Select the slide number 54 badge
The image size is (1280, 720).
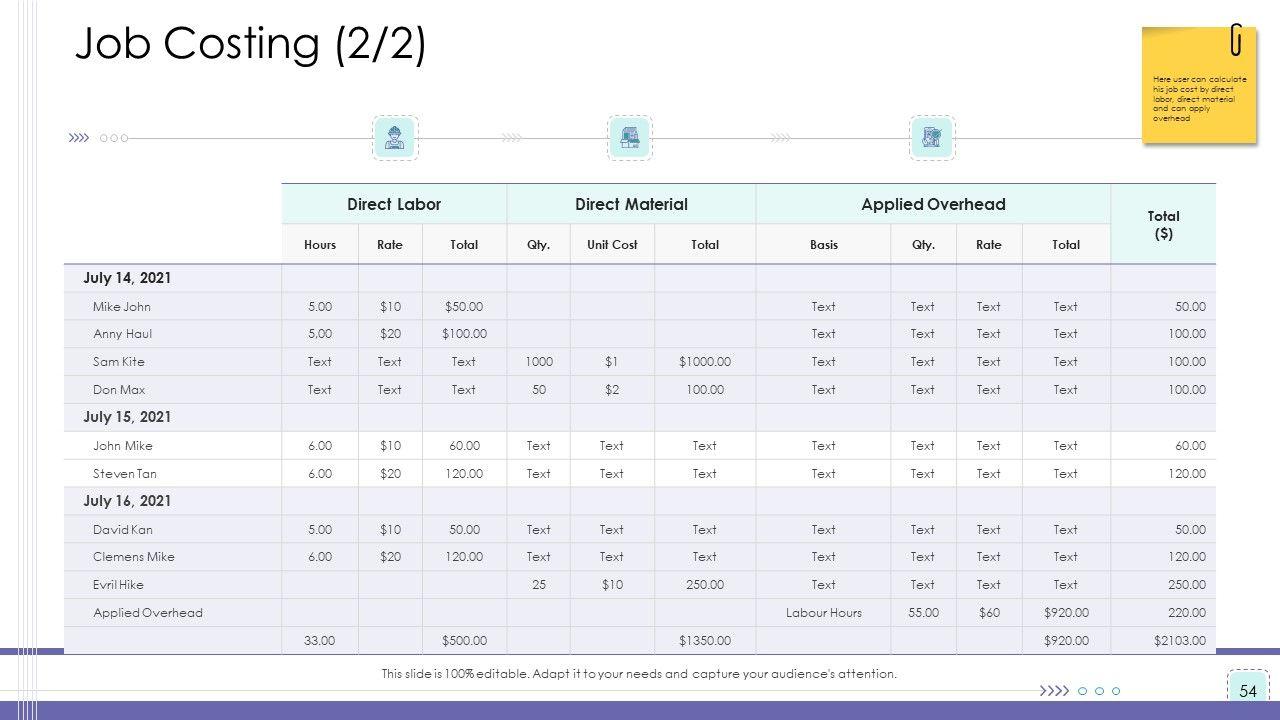[1247, 691]
